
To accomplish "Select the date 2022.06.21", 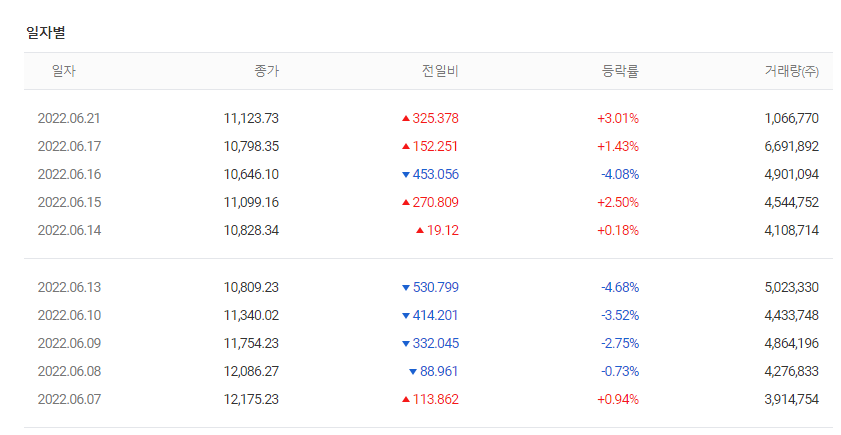I will pyautogui.click(x=69, y=119).
